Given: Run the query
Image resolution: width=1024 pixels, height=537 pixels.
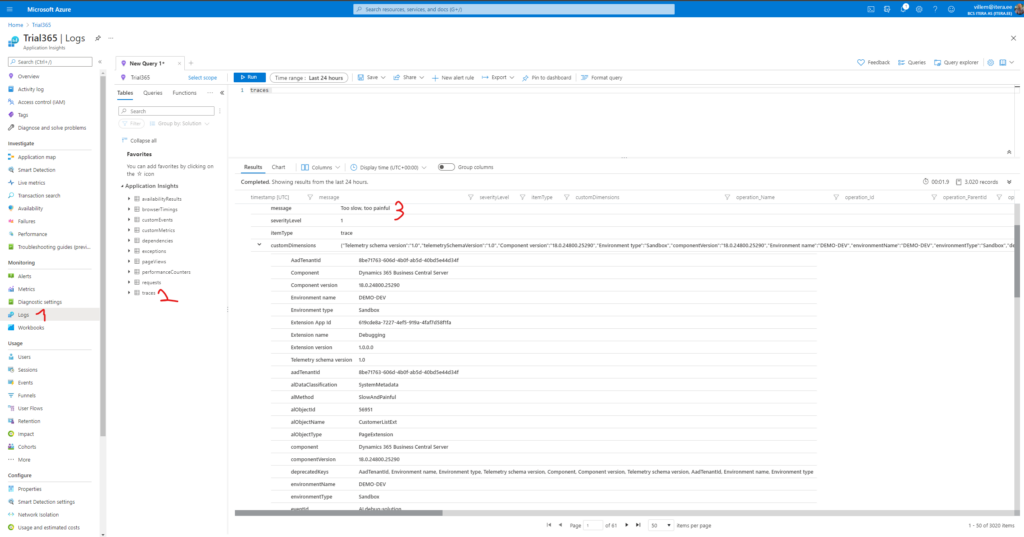Looking at the screenshot, I should pos(249,77).
